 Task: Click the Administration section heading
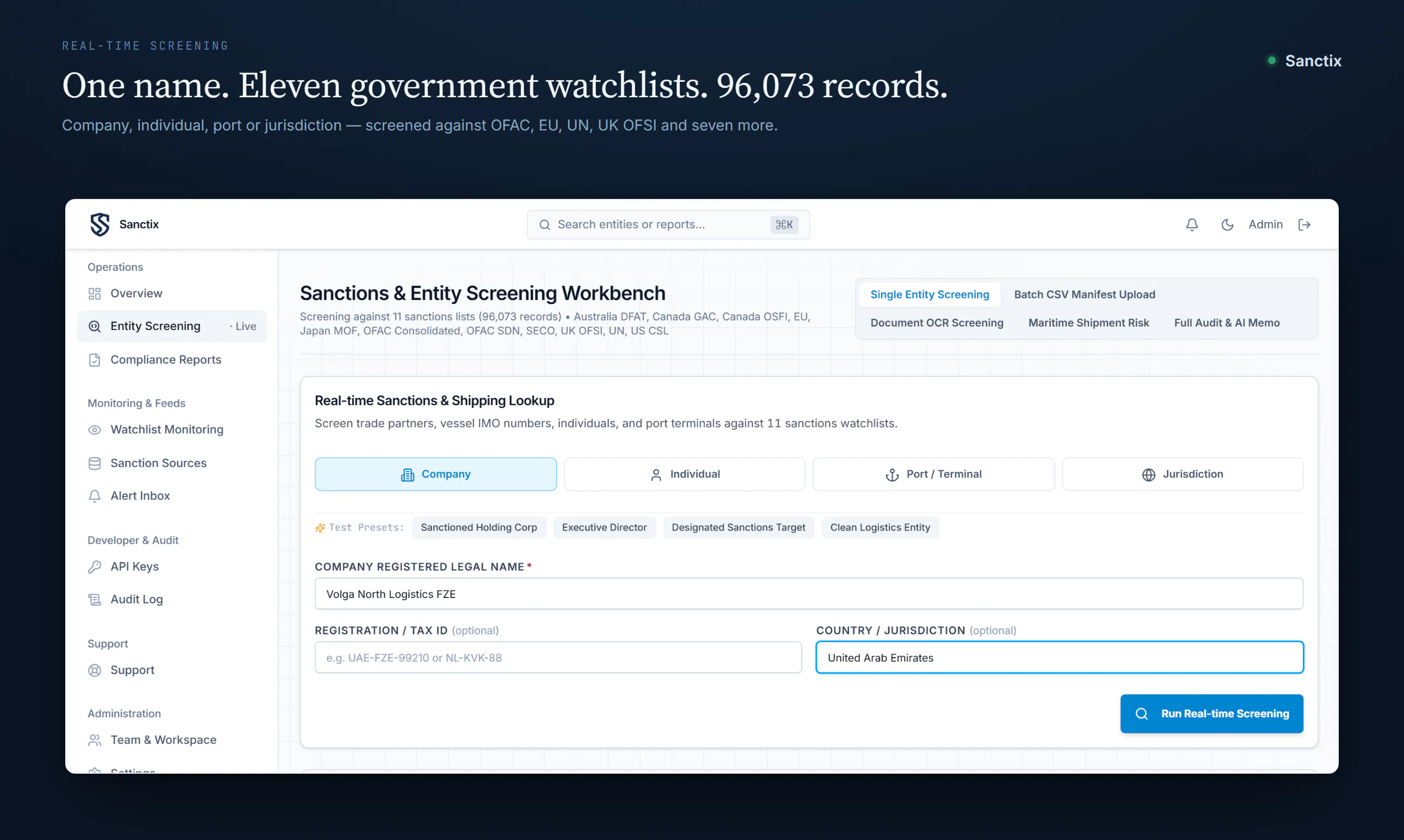[124, 714]
